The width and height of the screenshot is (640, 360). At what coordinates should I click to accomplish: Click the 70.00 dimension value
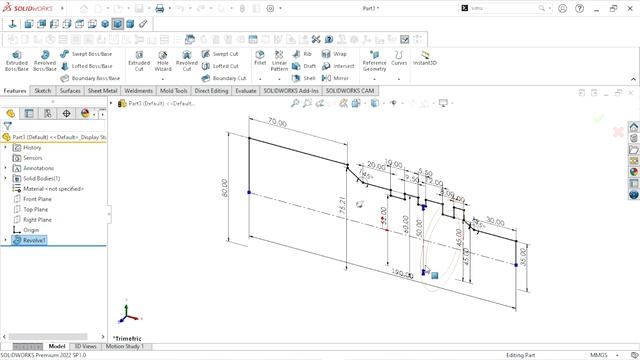tap(277, 122)
